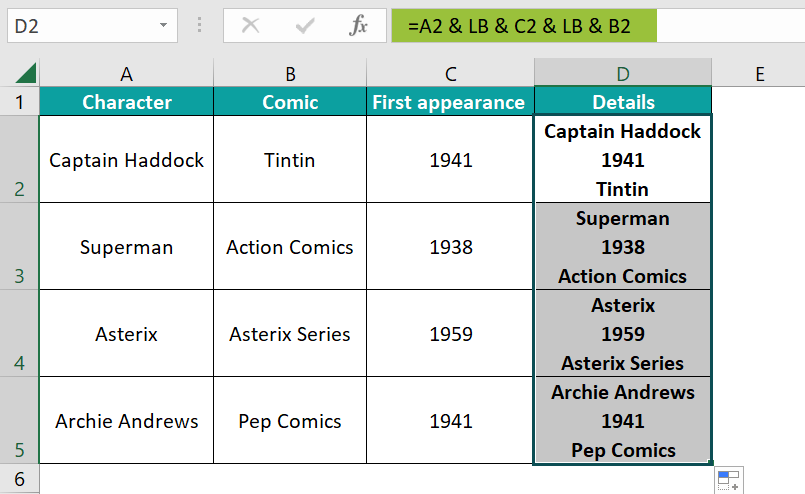
Task: Click the First appearance header cell
Action: coord(450,101)
